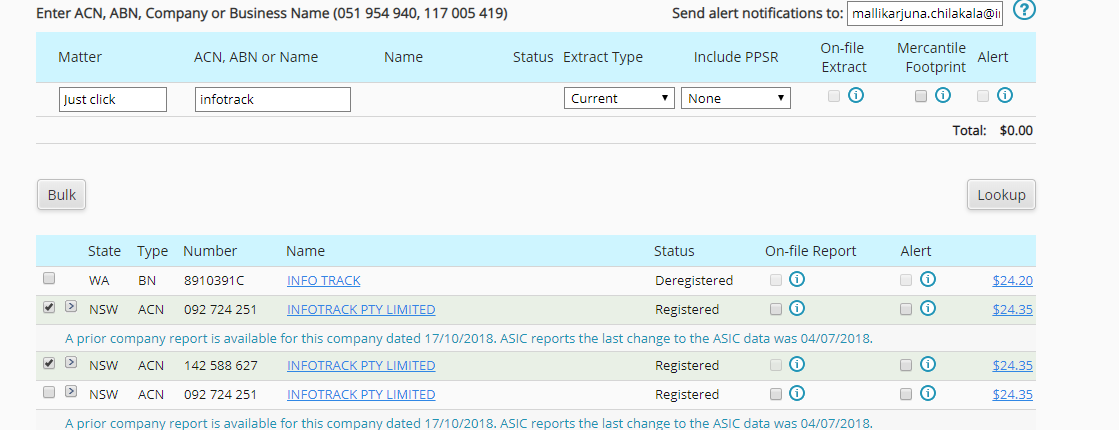Click the Deregistered status text

pos(694,281)
